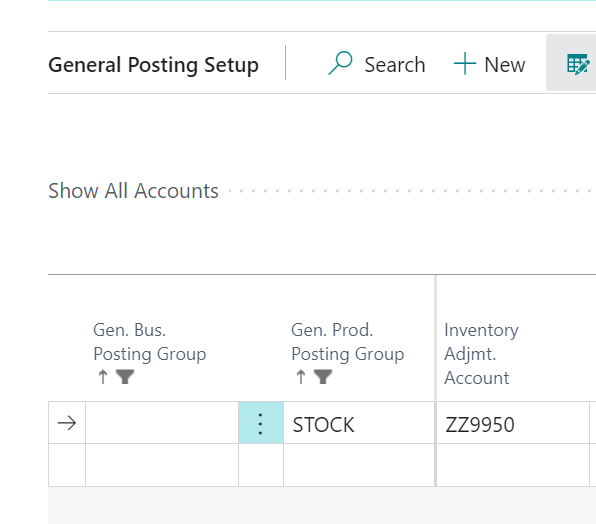Open the Gen. Prod. Posting Group filter funnel
596x524 pixels.
coord(323,377)
